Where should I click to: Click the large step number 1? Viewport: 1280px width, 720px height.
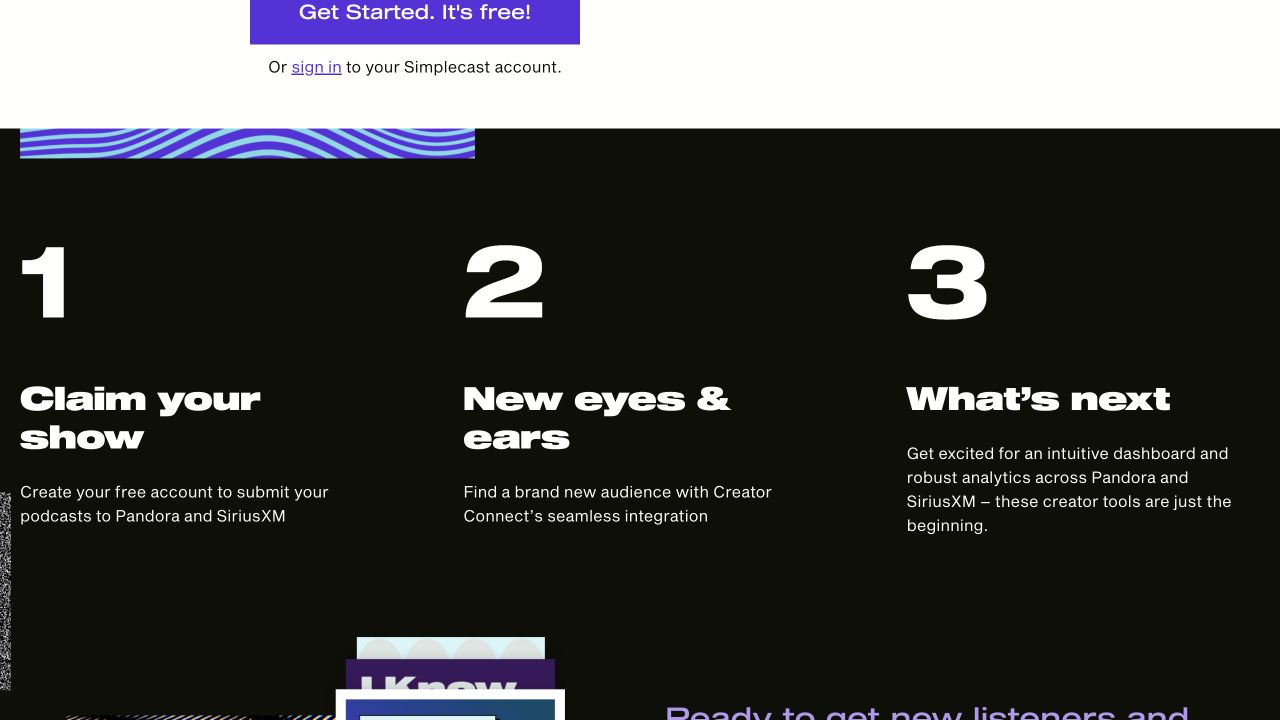tap(45, 283)
